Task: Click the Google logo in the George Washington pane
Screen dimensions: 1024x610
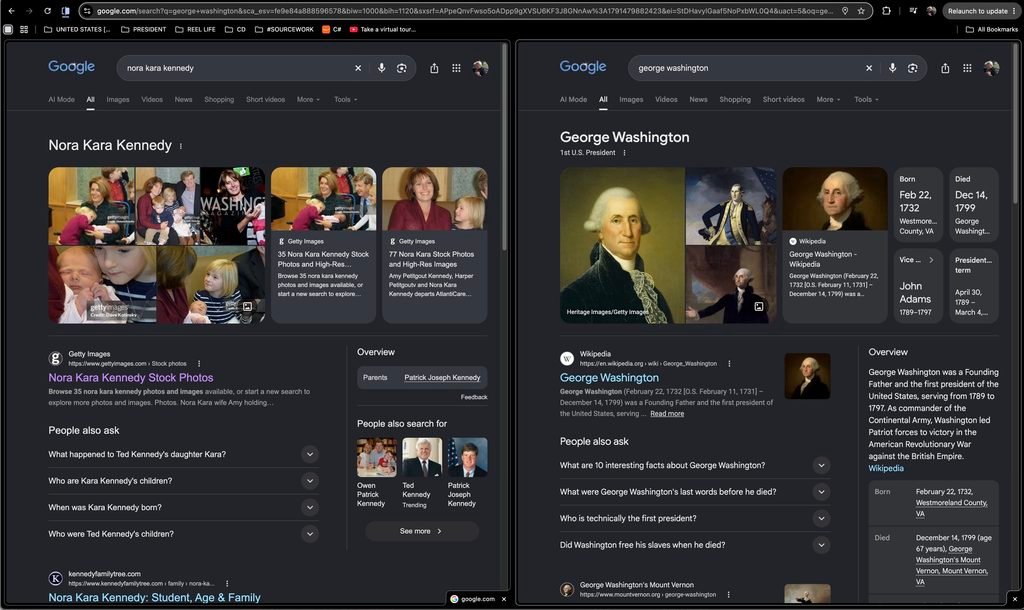Action: pos(583,67)
